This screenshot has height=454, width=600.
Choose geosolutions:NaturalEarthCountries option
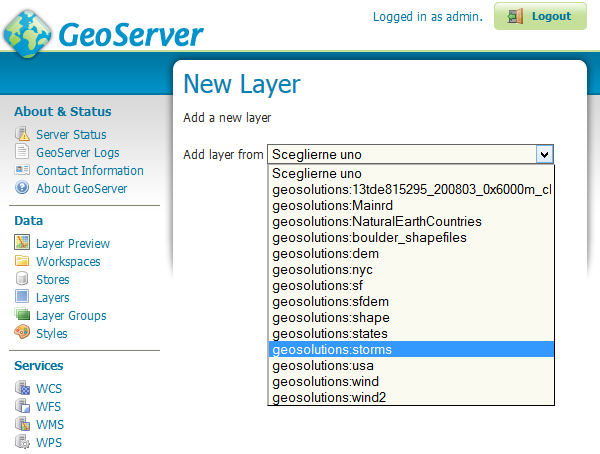(411, 222)
